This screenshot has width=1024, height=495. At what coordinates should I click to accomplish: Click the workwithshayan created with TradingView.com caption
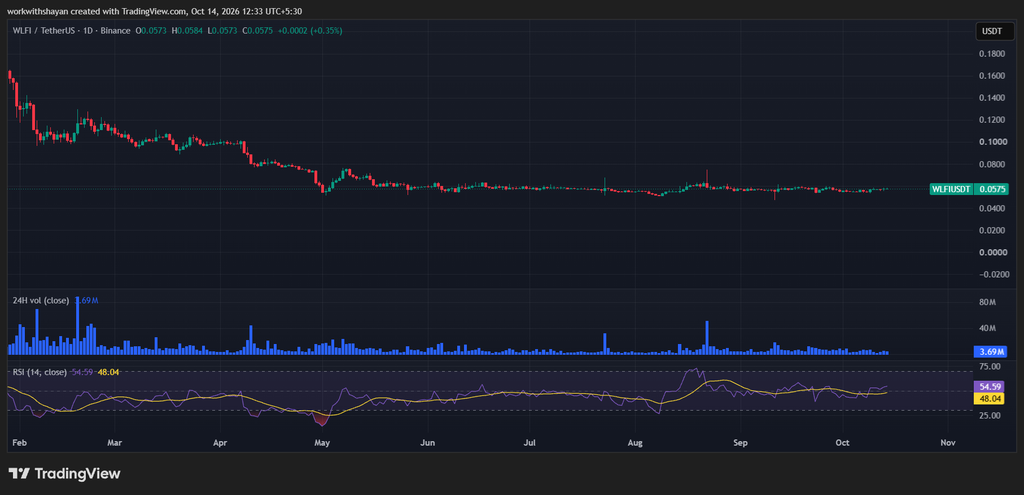click(x=155, y=11)
